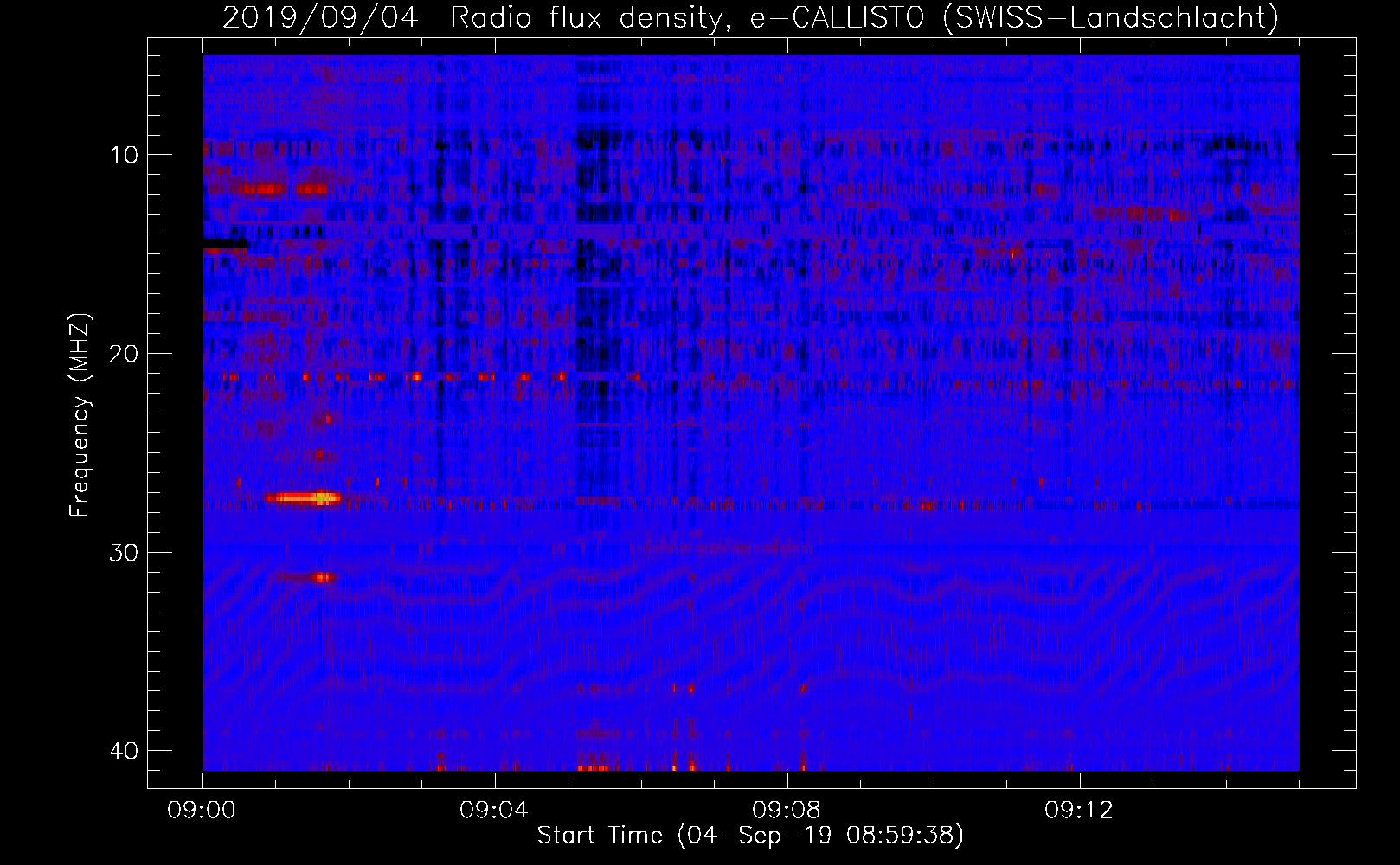Click the 09:08 time tick label

[787, 811]
